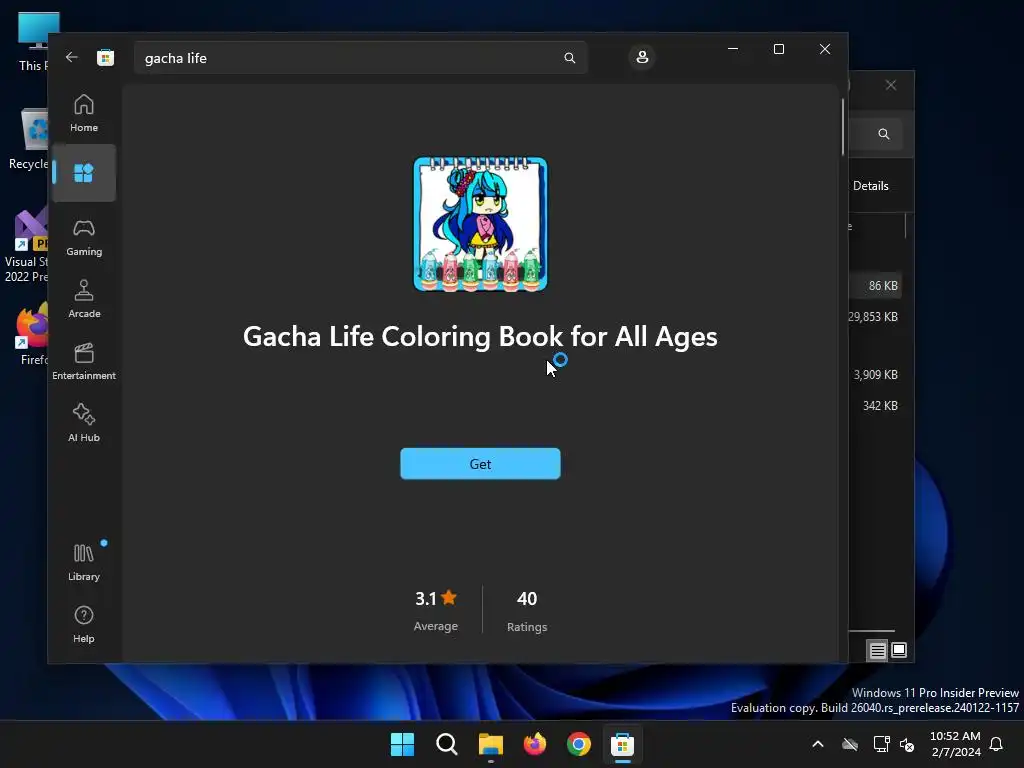Viewport: 1024px width, 768px height.
Task: Select the Visual Studio 2022 desktop shortcut
Action: coord(26,246)
